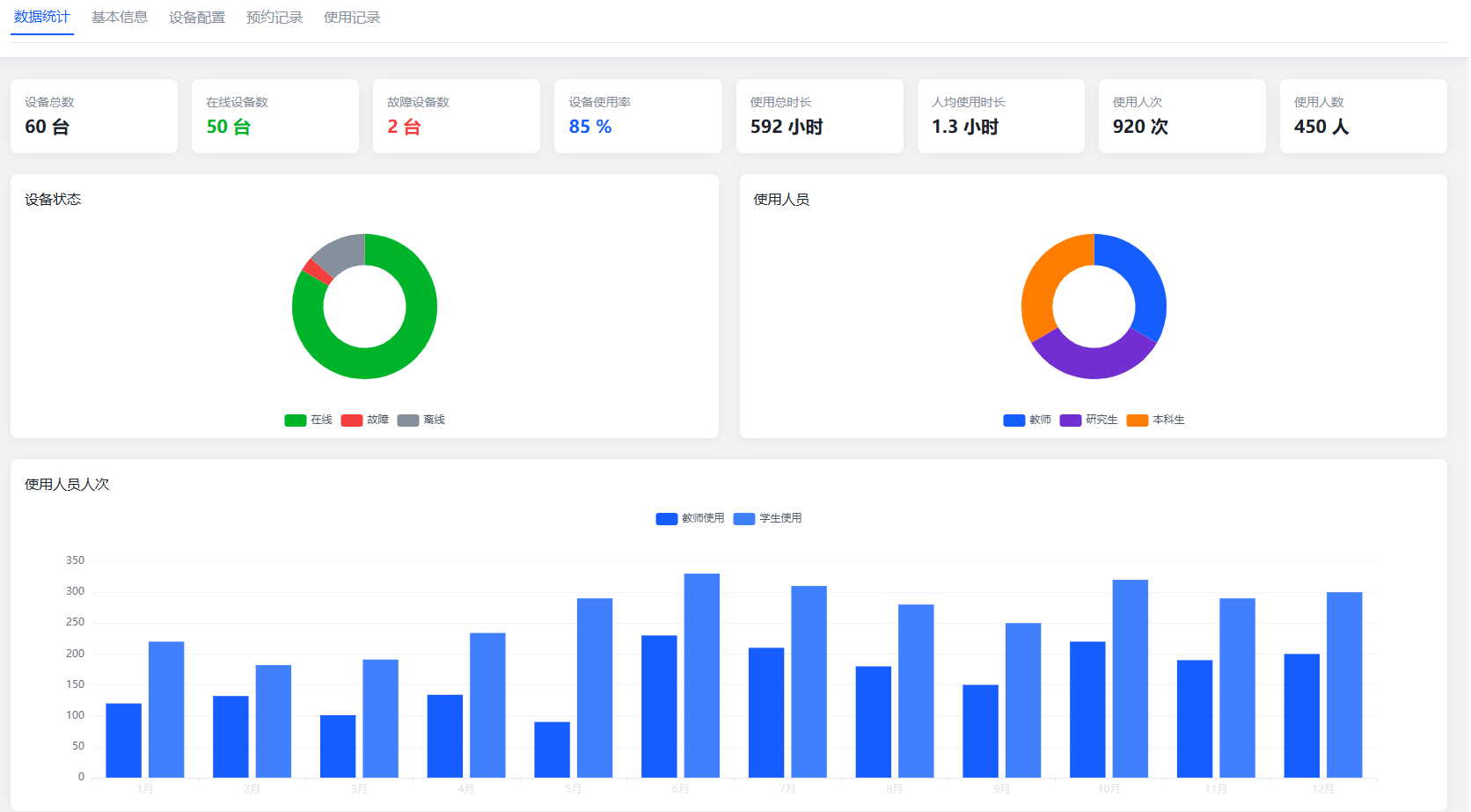Click the orange 本科生 legend item
1471x812 pixels.
[1156, 420]
